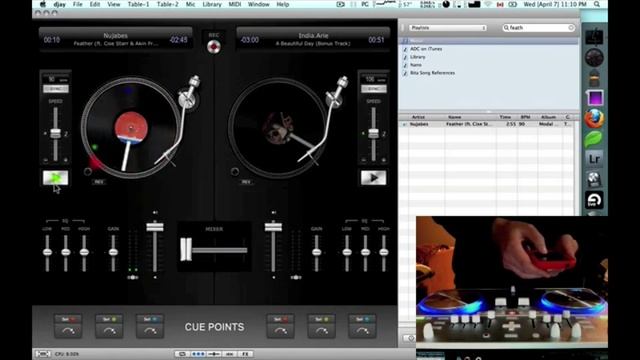Open the Playlists dropdown in library
Viewport: 640px width, 360px height.
[x=448, y=28]
